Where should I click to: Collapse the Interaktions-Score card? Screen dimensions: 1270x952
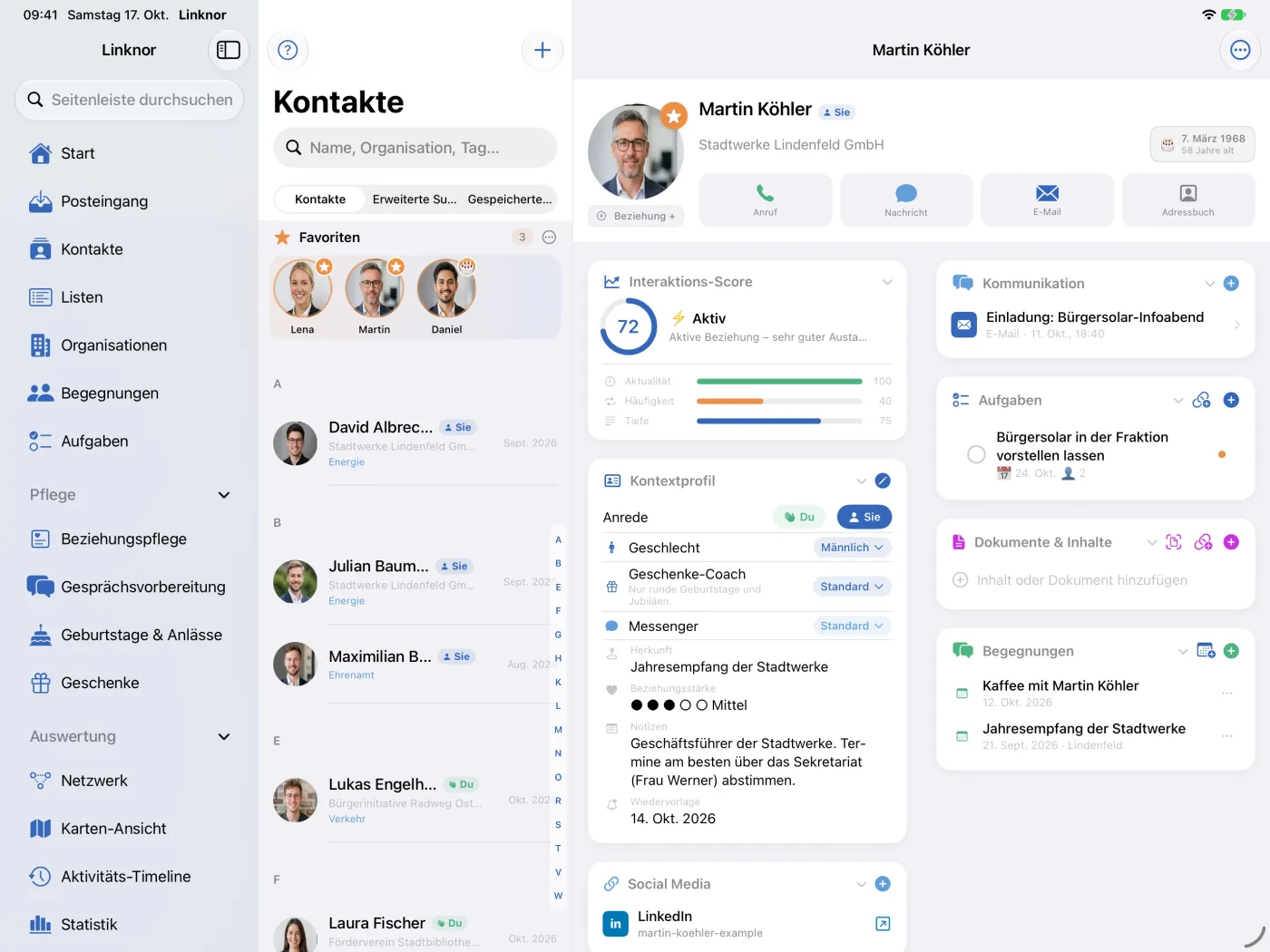(x=887, y=282)
